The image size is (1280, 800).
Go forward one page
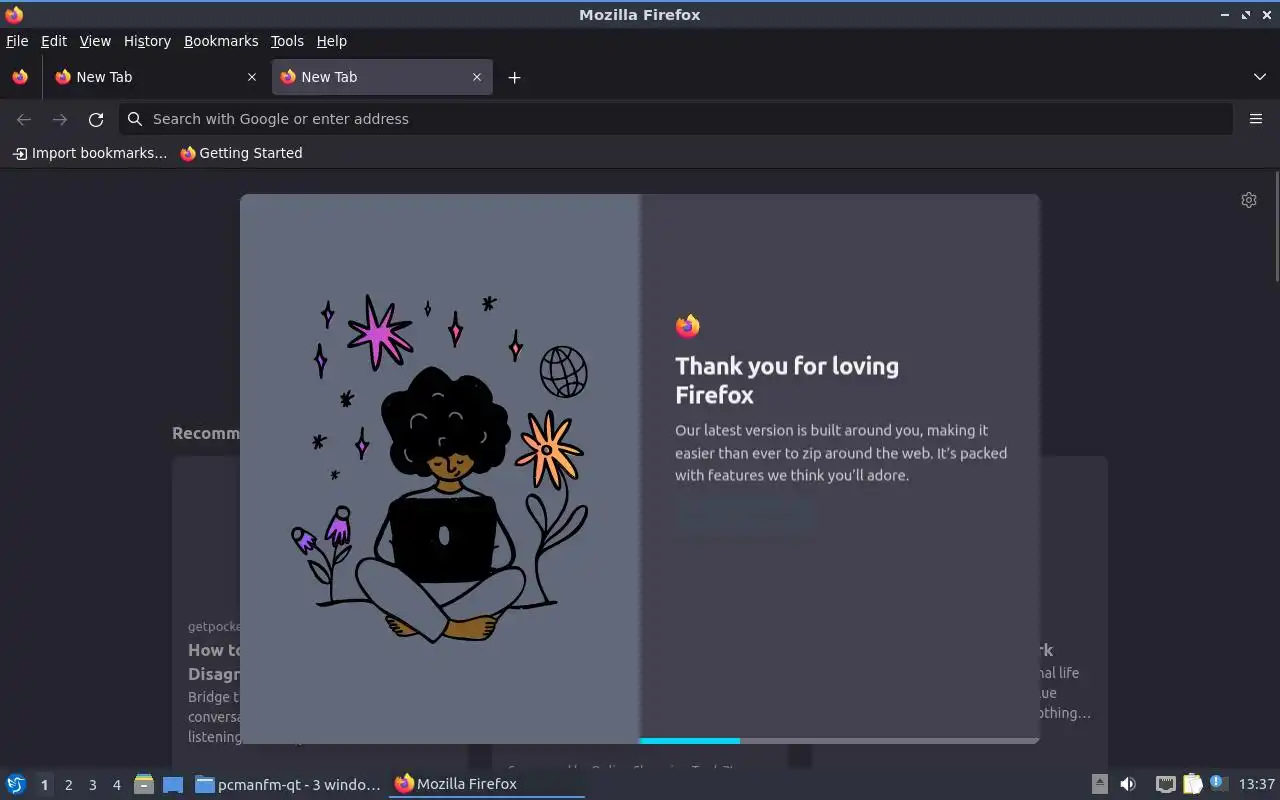[x=60, y=119]
